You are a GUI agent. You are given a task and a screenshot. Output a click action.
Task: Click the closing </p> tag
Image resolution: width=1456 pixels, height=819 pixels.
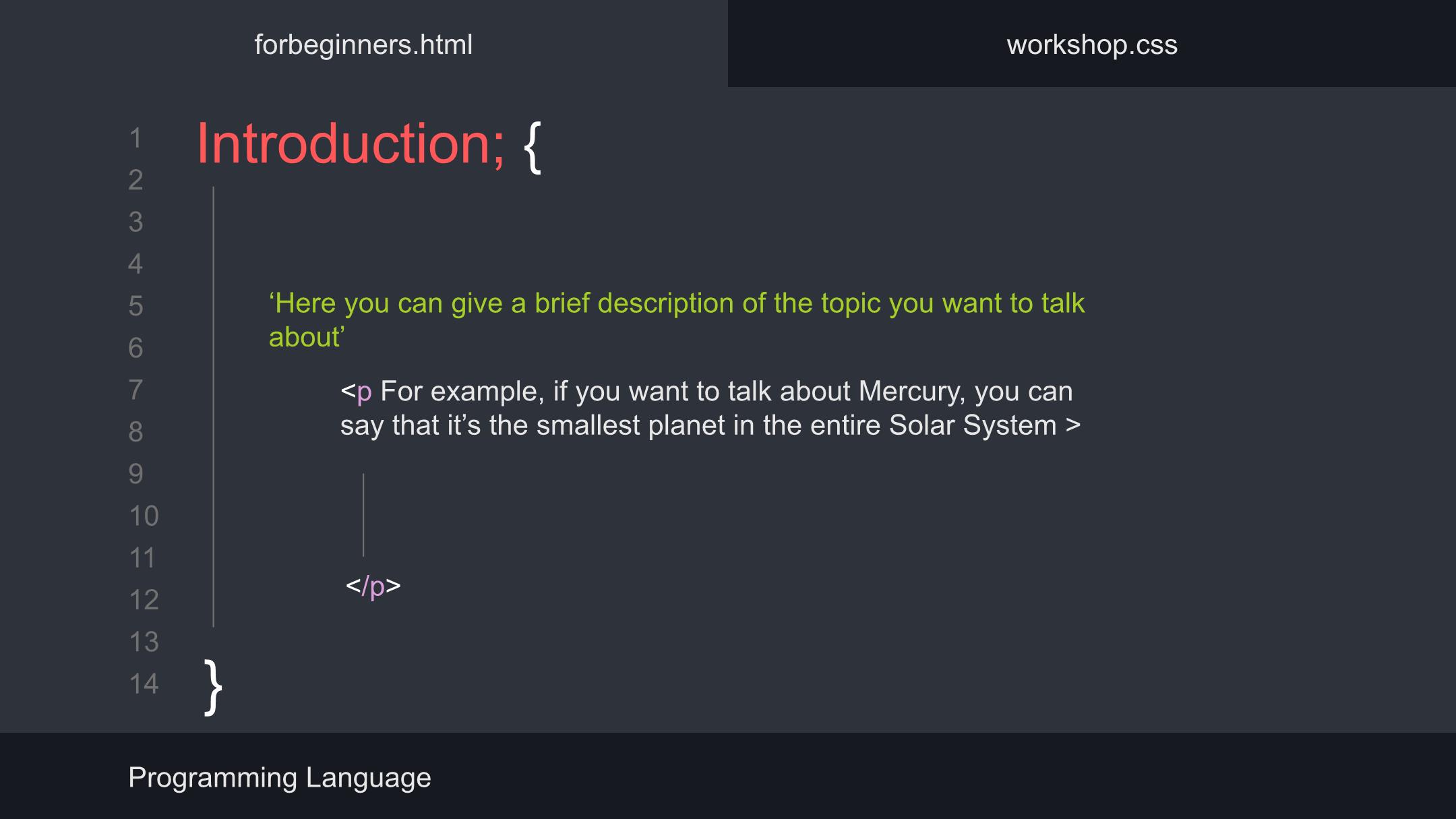pos(373,586)
